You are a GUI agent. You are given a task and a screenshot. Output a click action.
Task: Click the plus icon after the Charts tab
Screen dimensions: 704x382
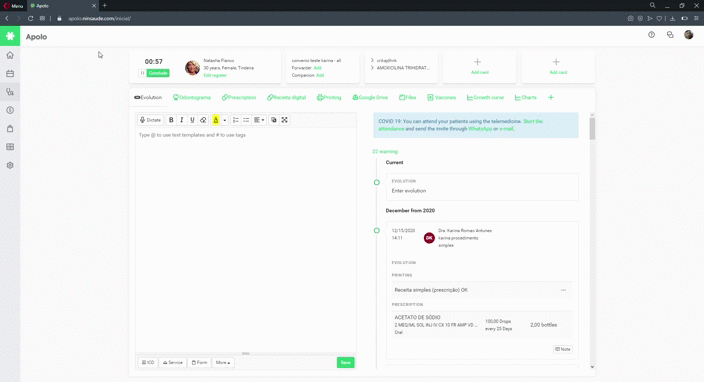tap(551, 97)
